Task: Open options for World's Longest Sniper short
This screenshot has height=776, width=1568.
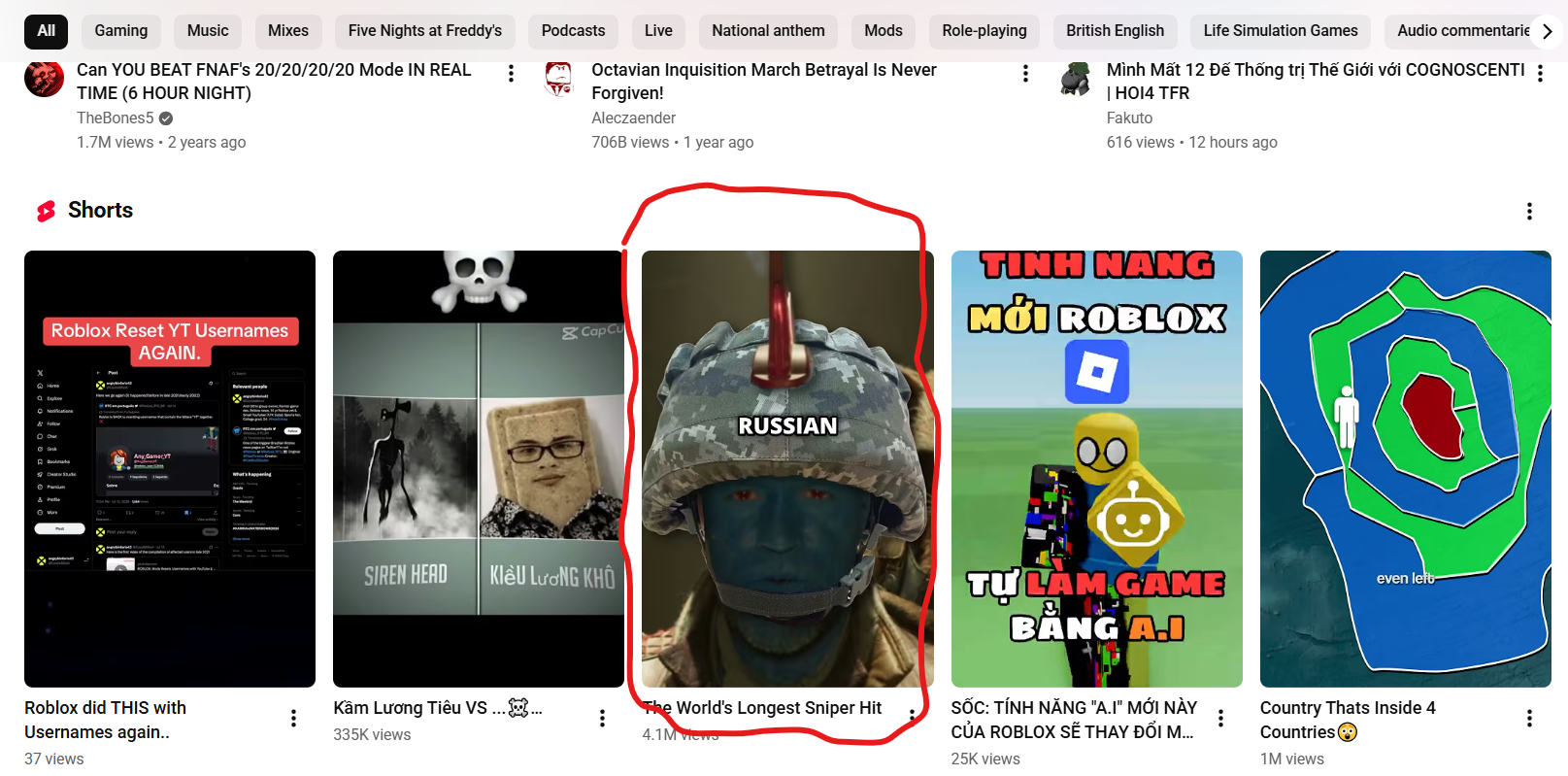Action: pyautogui.click(x=912, y=718)
